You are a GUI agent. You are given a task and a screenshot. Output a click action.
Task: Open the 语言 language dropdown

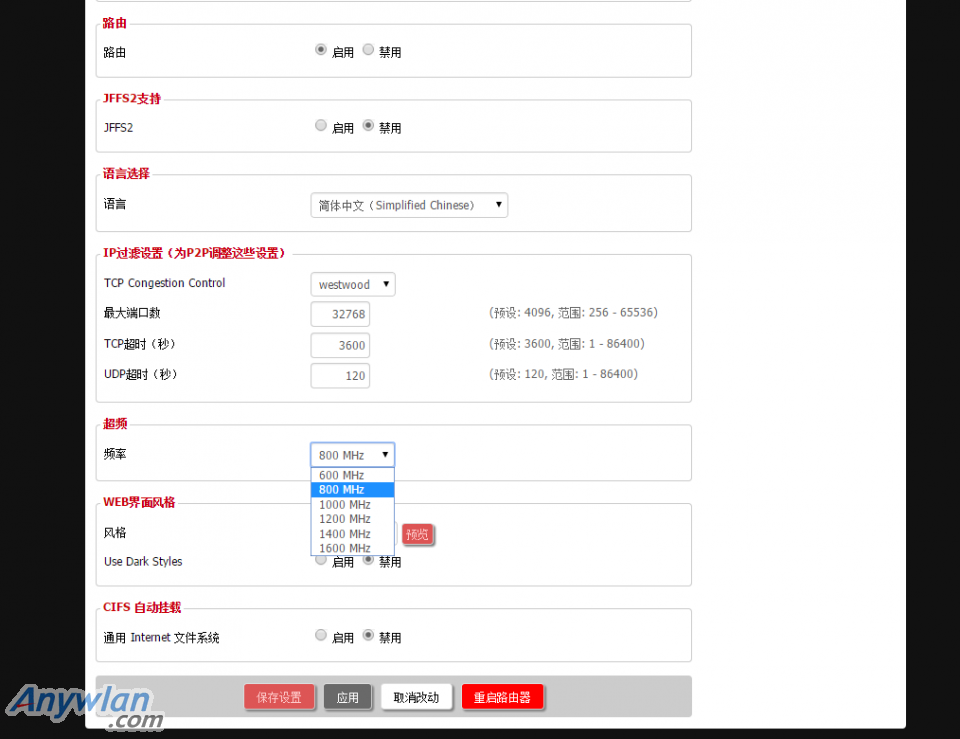coord(409,205)
